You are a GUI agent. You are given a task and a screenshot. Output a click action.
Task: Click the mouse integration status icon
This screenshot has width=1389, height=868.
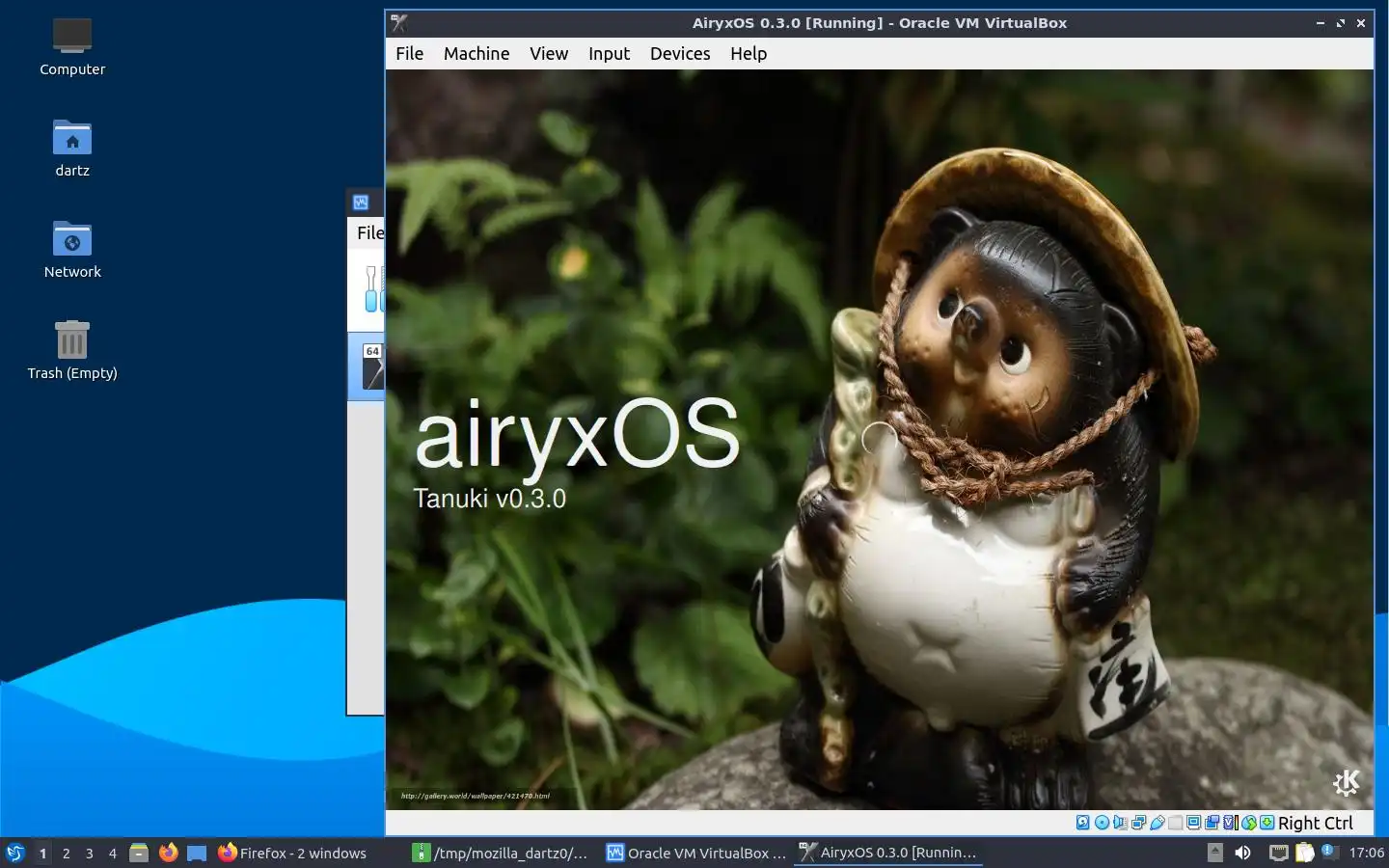[1248, 823]
